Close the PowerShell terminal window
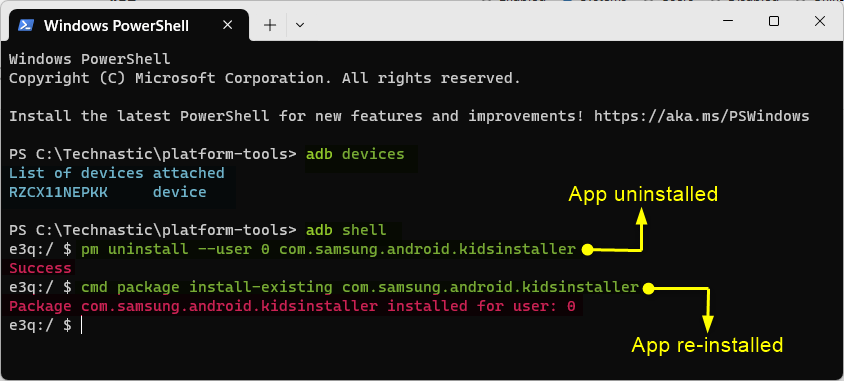The image size is (844, 381). (820, 22)
